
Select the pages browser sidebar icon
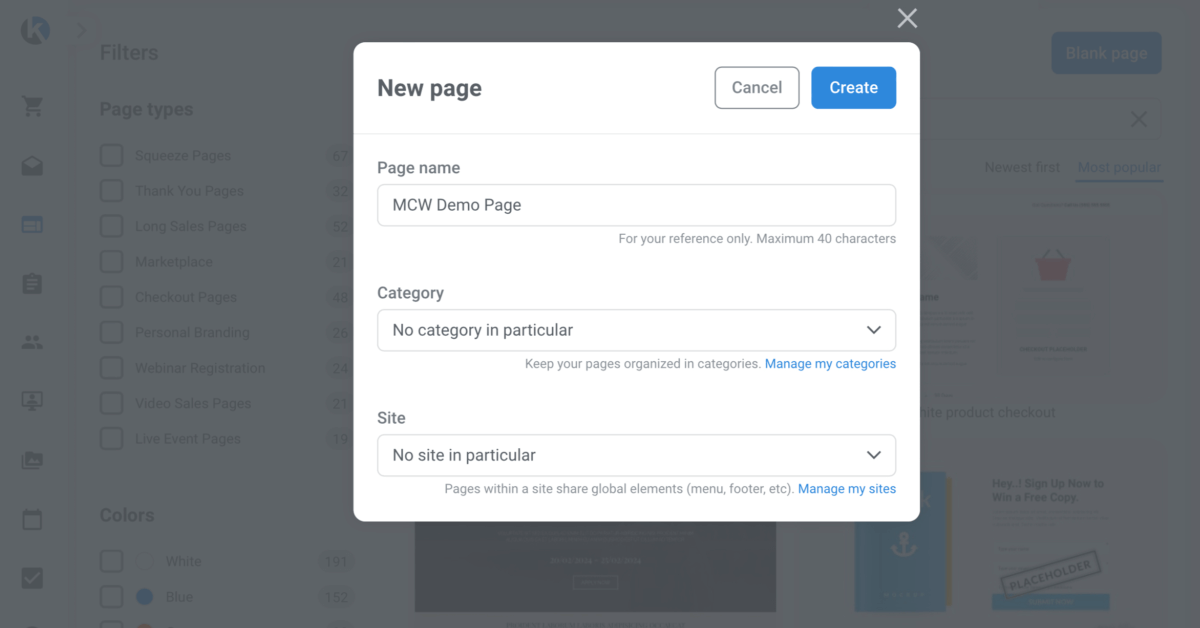32,225
